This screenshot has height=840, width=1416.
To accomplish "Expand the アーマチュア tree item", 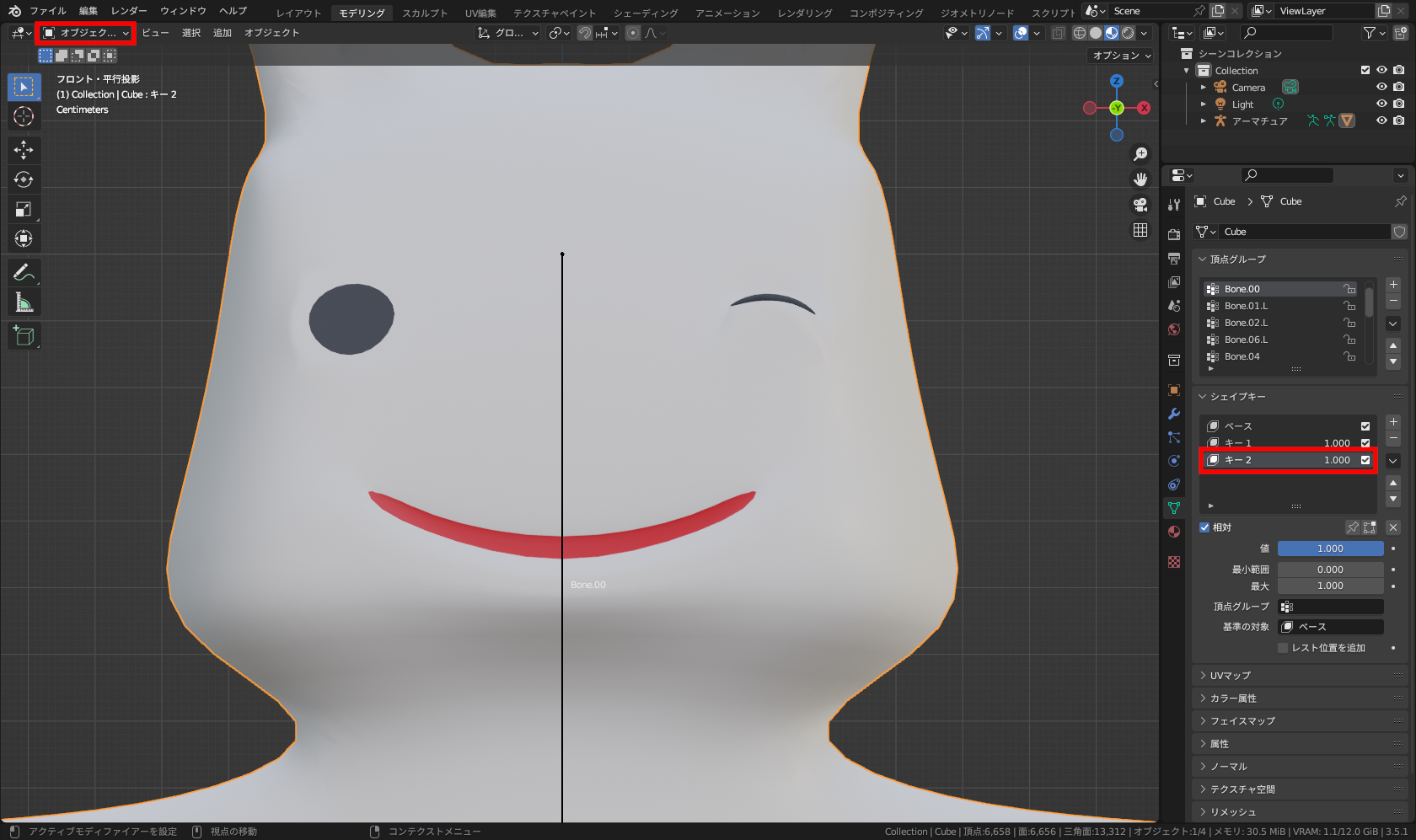I will 1204,121.
